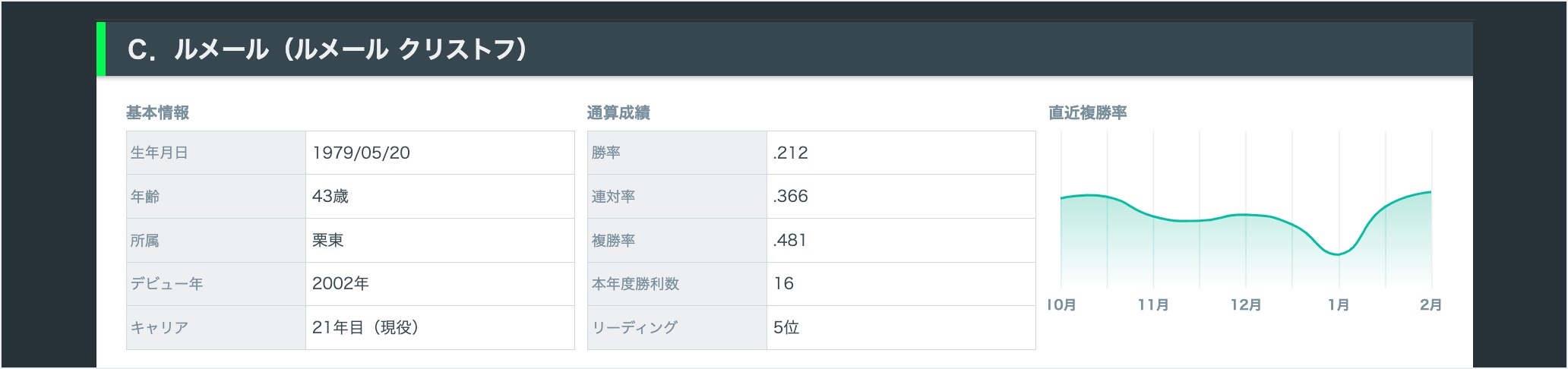
Task: Click the 勝率 value .212
Action: click(790, 153)
